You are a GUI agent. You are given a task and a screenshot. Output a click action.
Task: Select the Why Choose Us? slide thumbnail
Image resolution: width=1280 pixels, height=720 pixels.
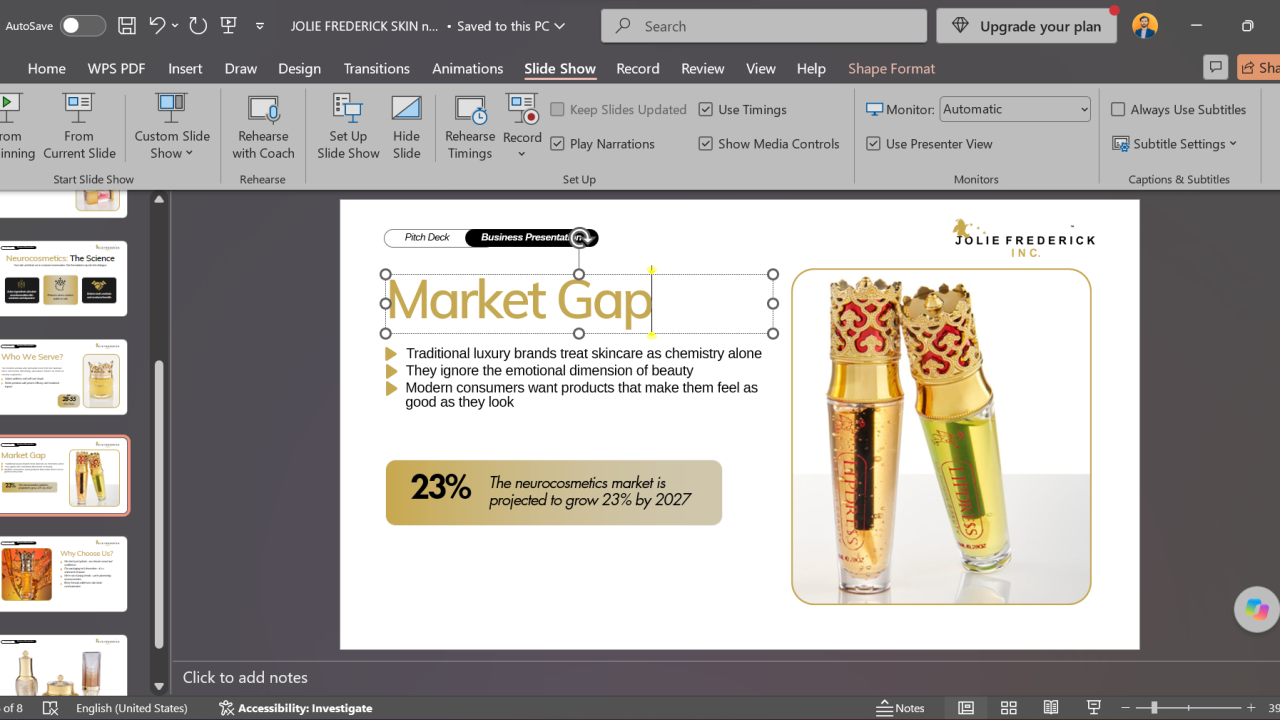tap(63, 574)
